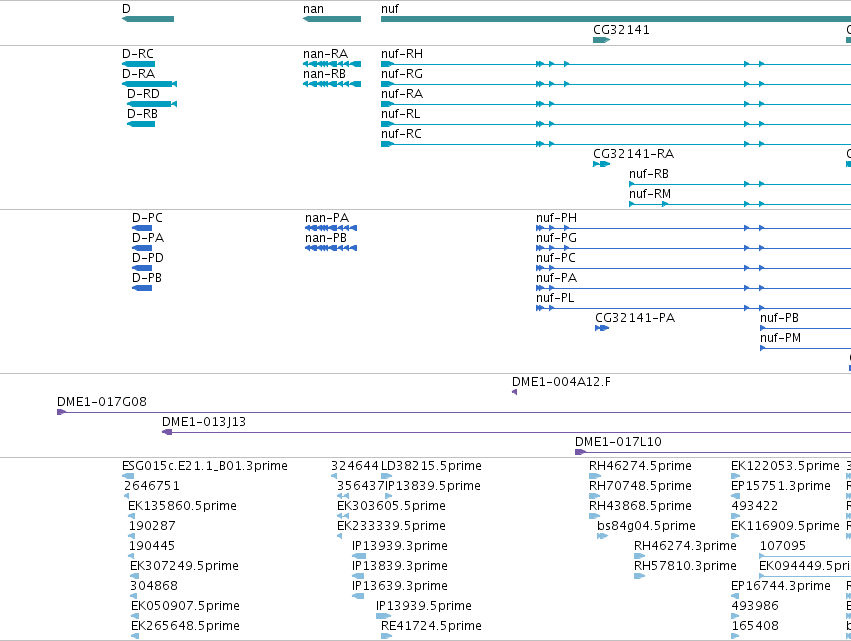
Task: Click the nuf-RM transcript label
Action: pyautogui.click(x=650, y=194)
